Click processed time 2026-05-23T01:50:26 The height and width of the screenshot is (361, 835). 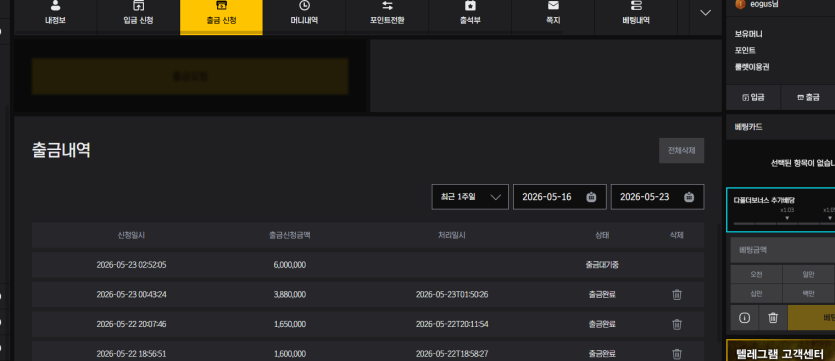coord(452,294)
